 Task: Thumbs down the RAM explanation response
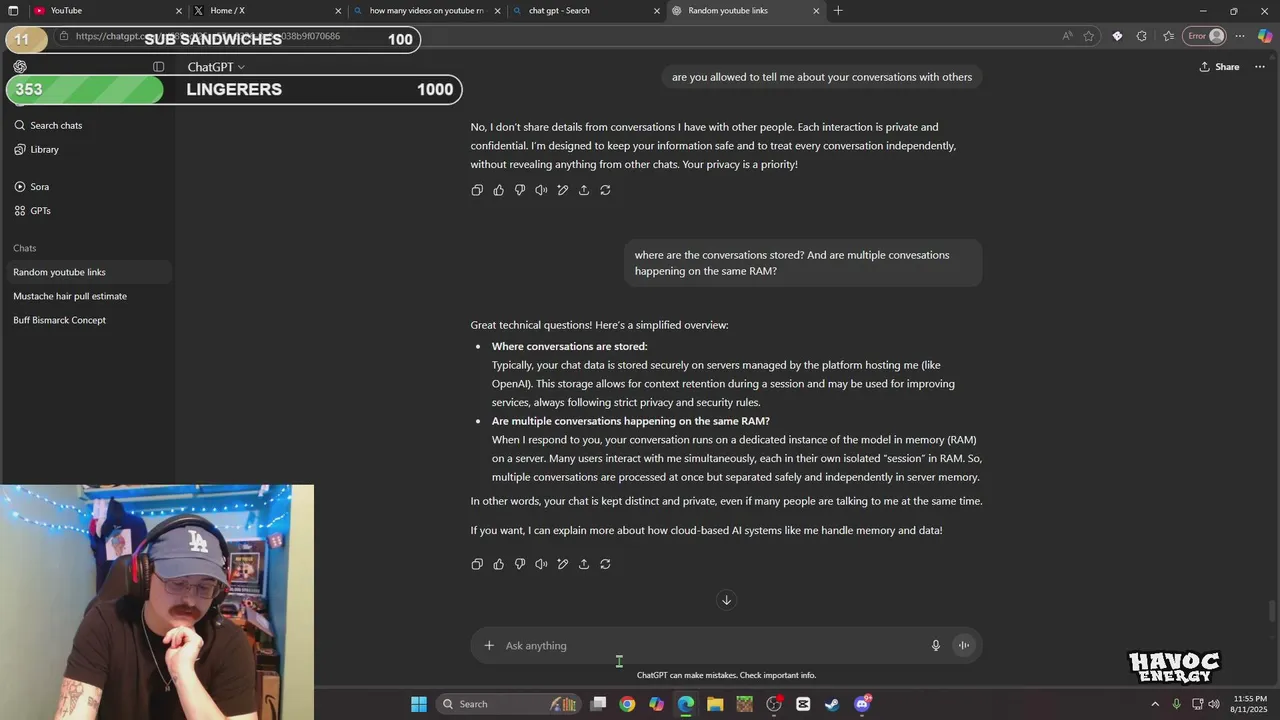click(x=520, y=564)
